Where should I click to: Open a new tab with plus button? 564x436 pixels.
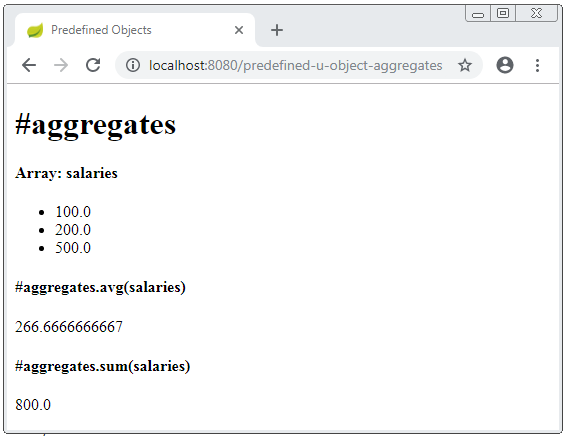click(x=277, y=30)
